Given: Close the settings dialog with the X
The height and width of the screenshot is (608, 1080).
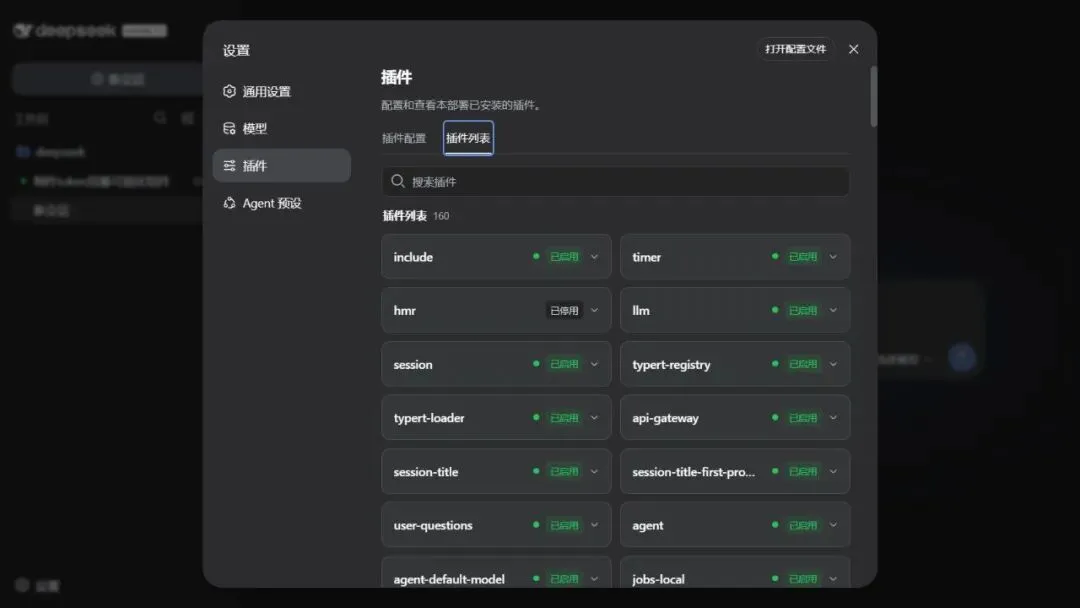Looking at the screenshot, I should tap(853, 49).
